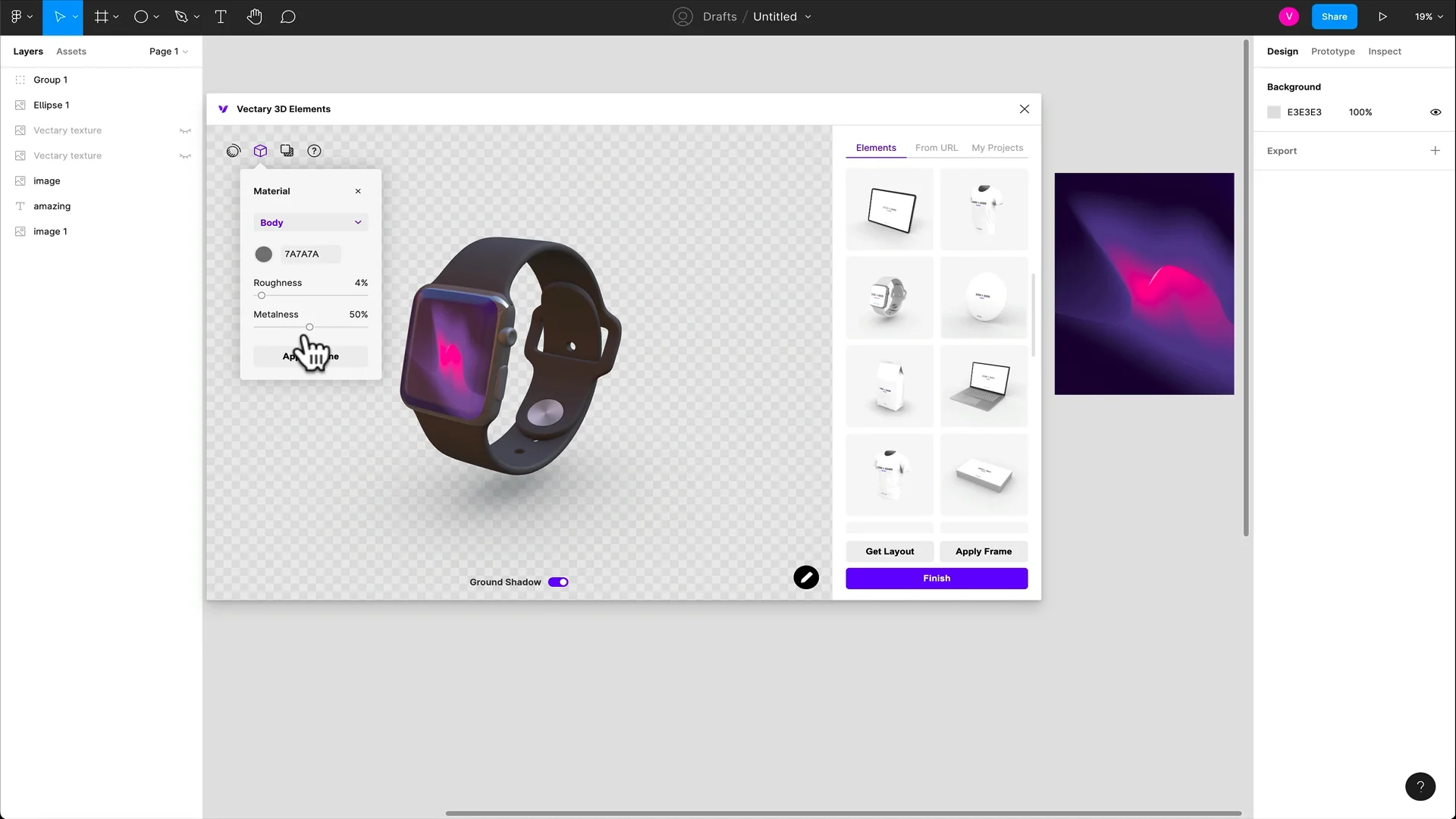Image resolution: width=1456 pixels, height=819 pixels.
Task: Disable the Ground Shadow toggle
Action: click(559, 582)
